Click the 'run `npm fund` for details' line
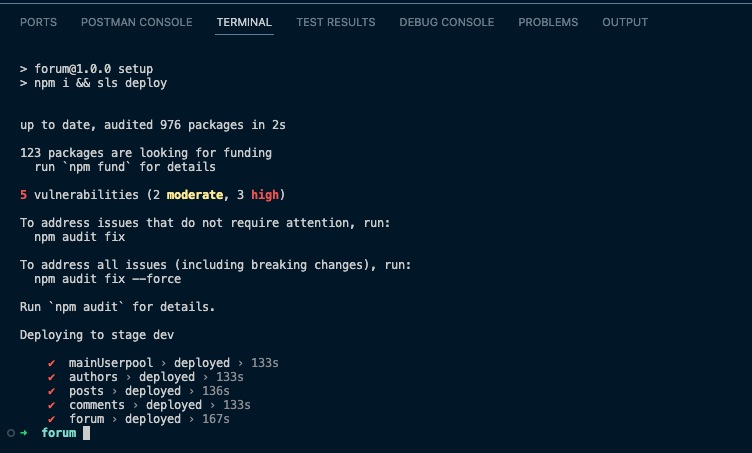The height and width of the screenshot is (453, 752). (x=125, y=167)
